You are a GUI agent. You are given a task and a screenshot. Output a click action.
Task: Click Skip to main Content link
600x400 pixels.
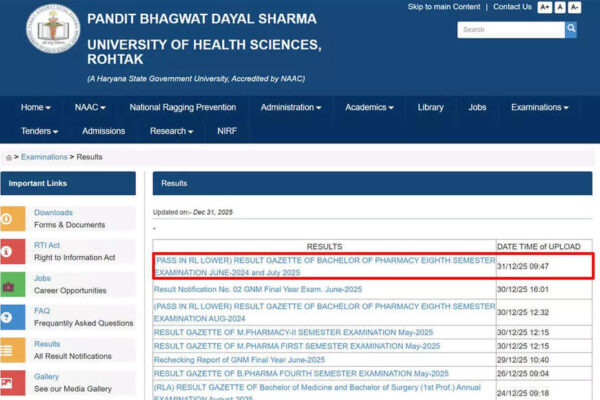(x=443, y=7)
